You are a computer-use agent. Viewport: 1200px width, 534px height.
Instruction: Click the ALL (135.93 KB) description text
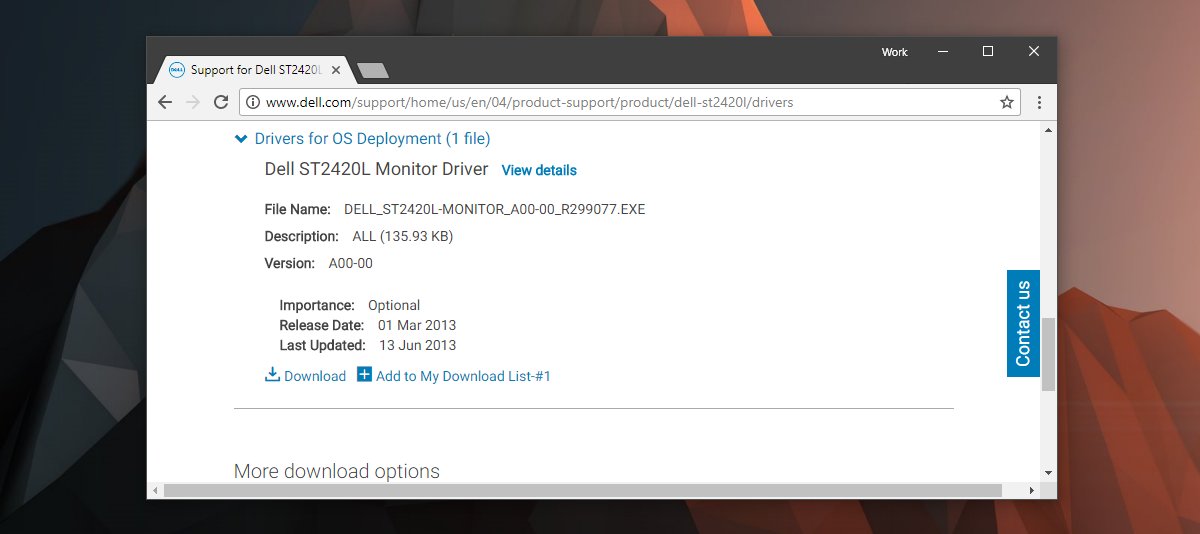tap(403, 237)
